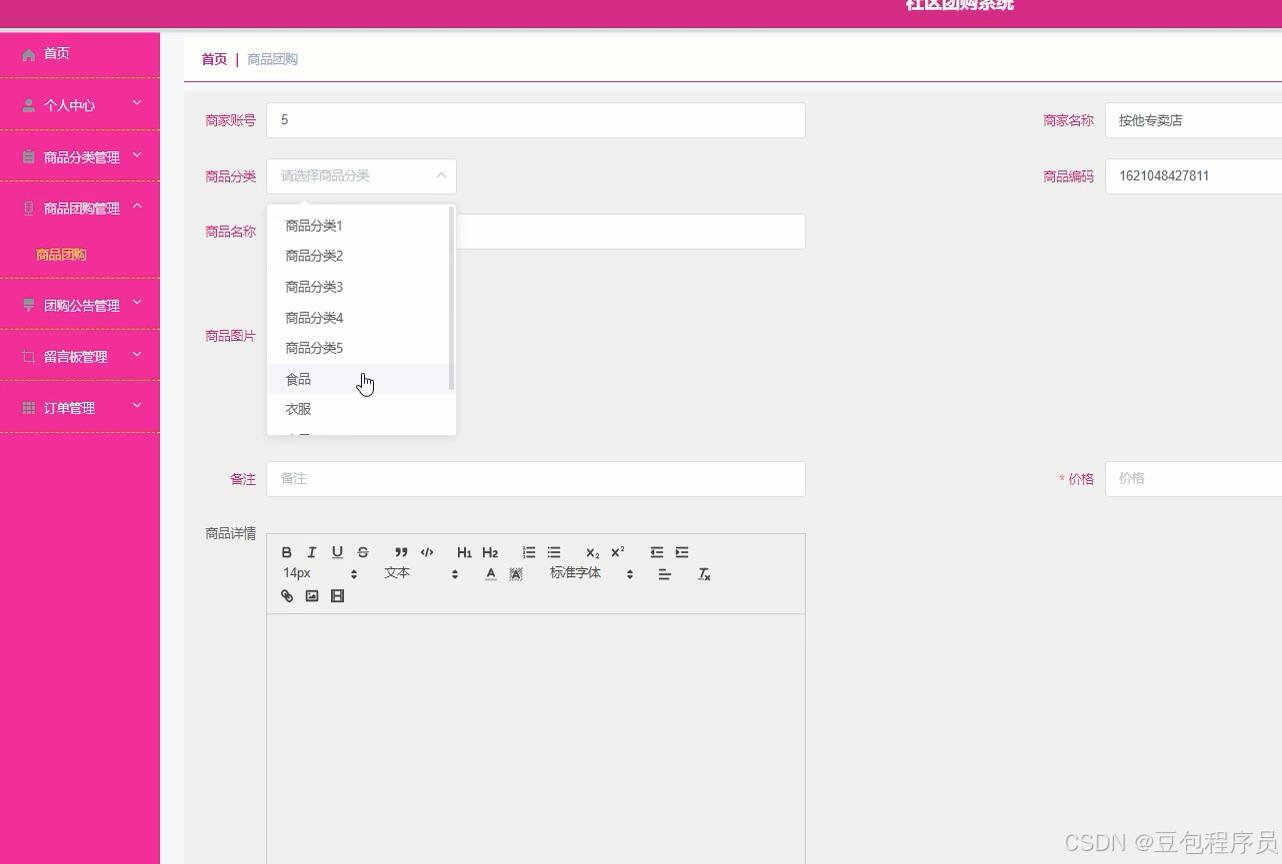The width and height of the screenshot is (1282, 864).
Task: Insert a video in the editor
Action: (x=337, y=596)
